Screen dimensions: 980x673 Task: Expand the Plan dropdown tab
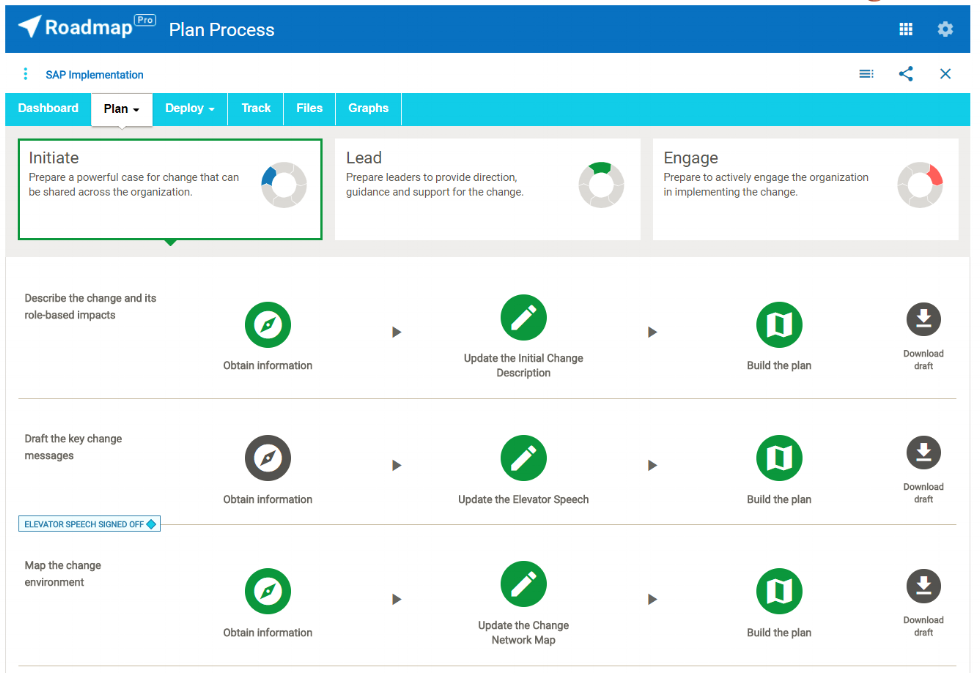click(121, 109)
